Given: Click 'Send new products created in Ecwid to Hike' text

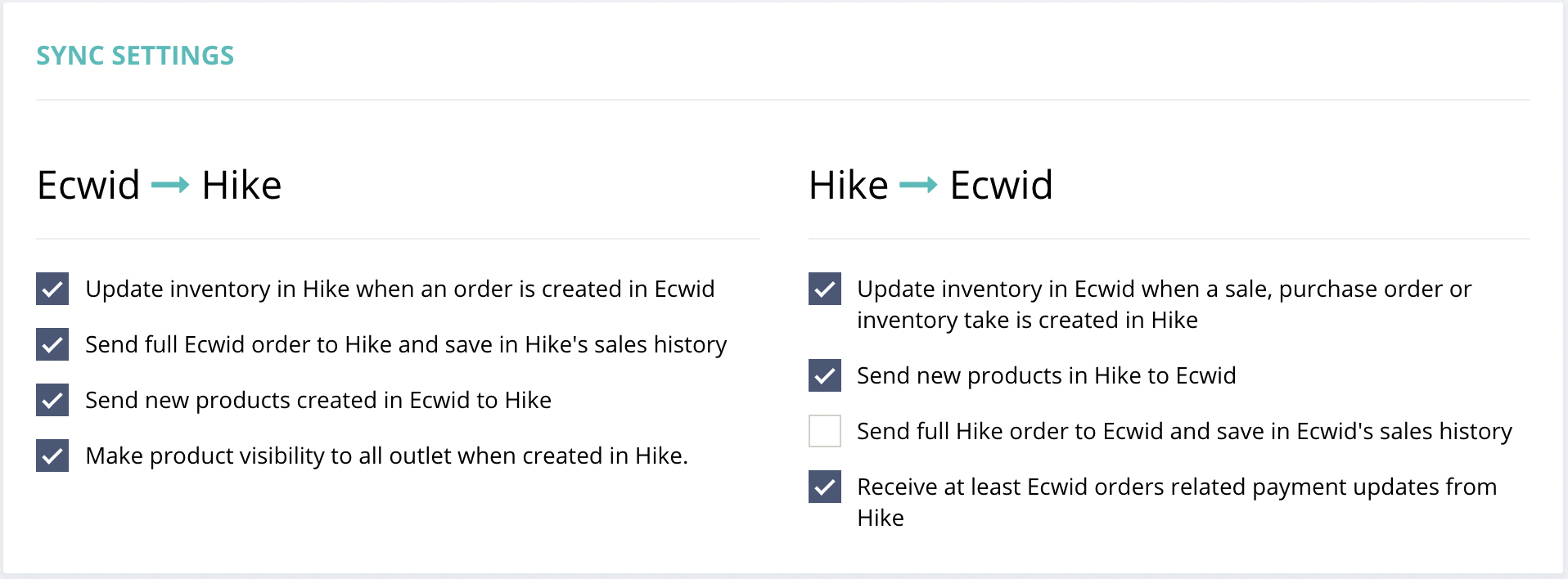Looking at the screenshot, I should click(x=318, y=400).
